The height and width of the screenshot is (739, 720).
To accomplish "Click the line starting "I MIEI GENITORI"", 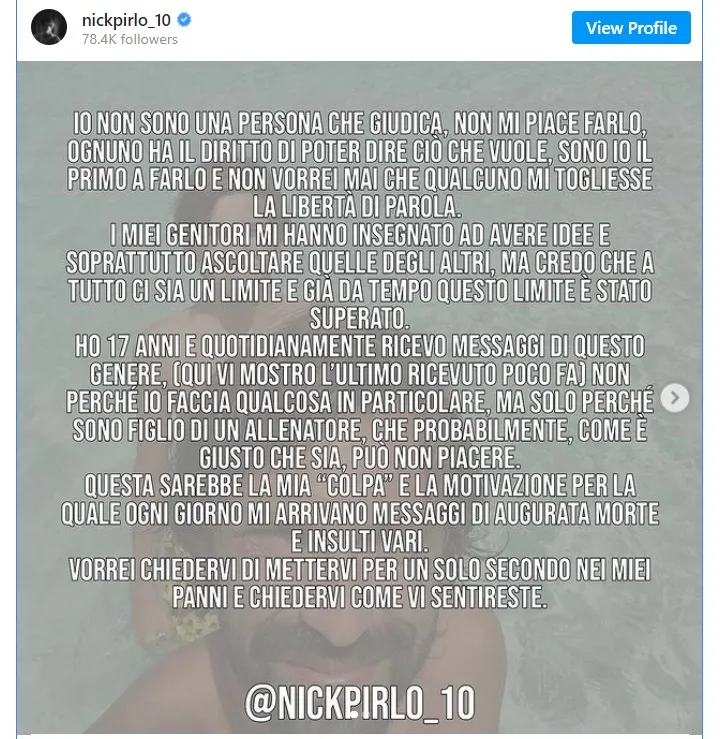I will pyautogui.click(x=360, y=236).
